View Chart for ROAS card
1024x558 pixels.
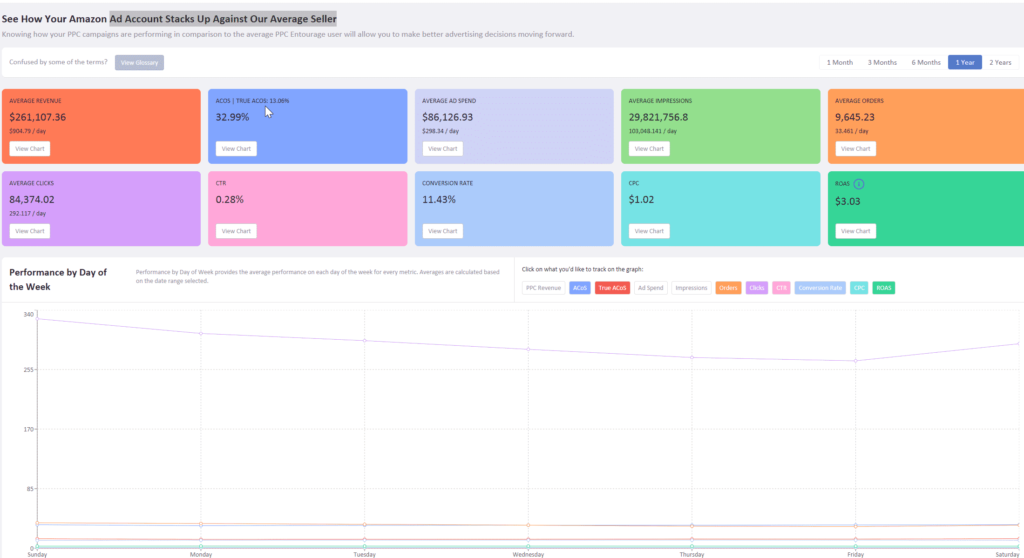pyautogui.click(x=856, y=231)
